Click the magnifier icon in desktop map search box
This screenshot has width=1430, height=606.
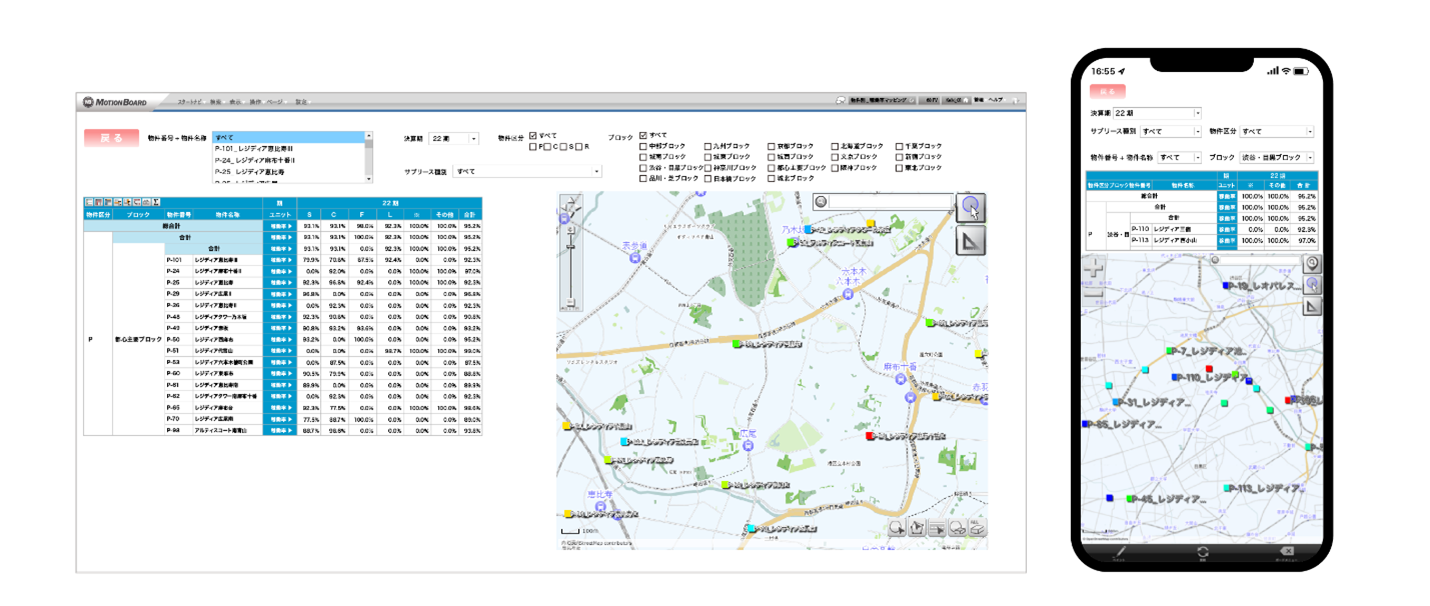[821, 201]
